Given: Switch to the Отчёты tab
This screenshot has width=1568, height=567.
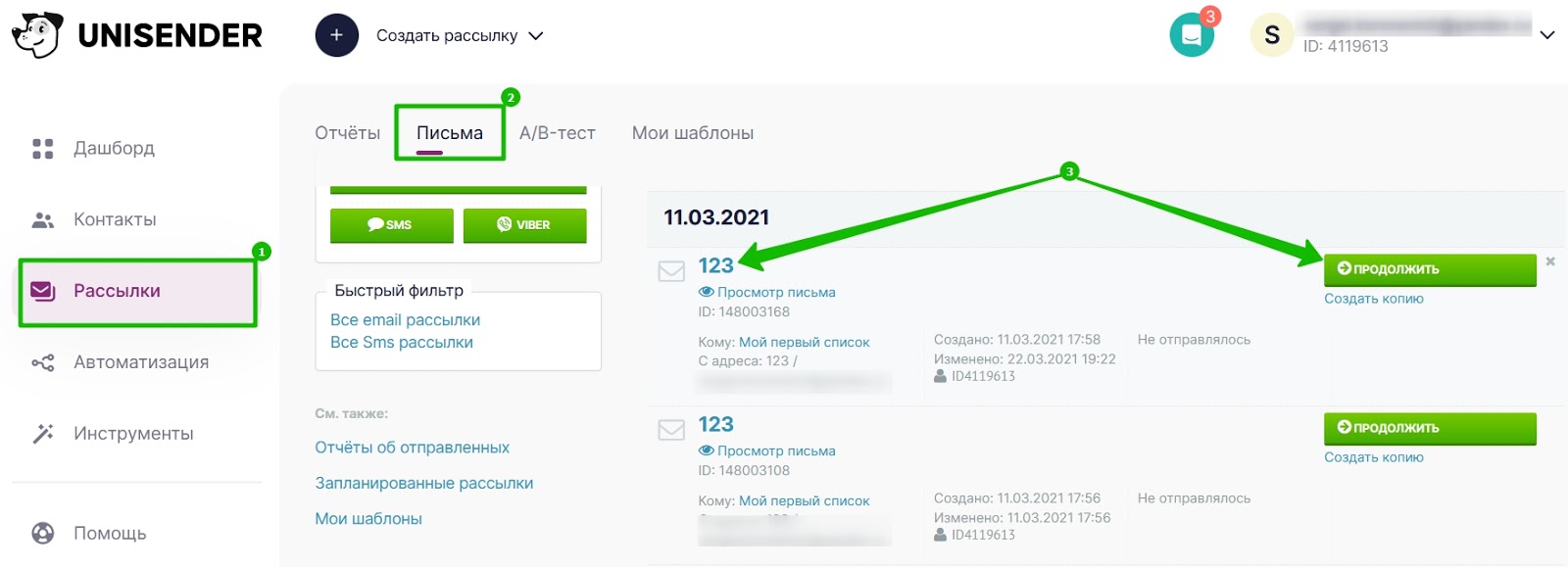Looking at the screenshot, I should 347,133.
